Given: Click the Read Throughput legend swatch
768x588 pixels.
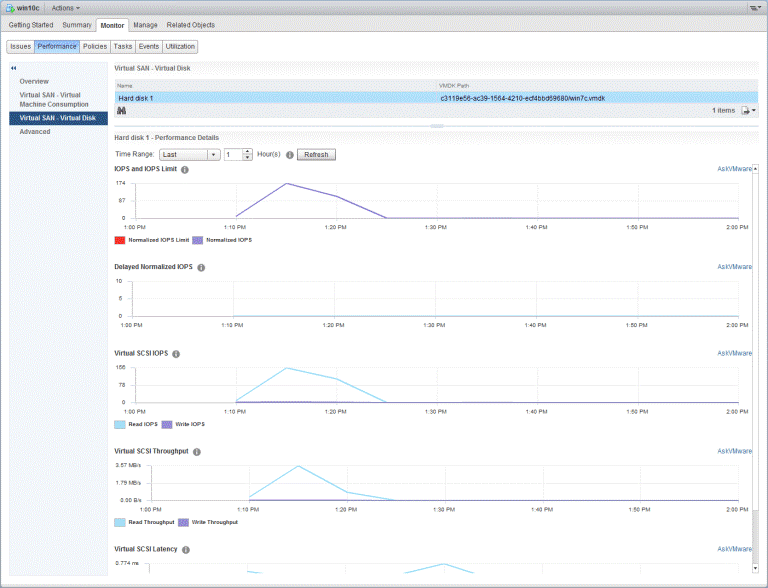Looking at the screenshot, I should pos(120,522).
